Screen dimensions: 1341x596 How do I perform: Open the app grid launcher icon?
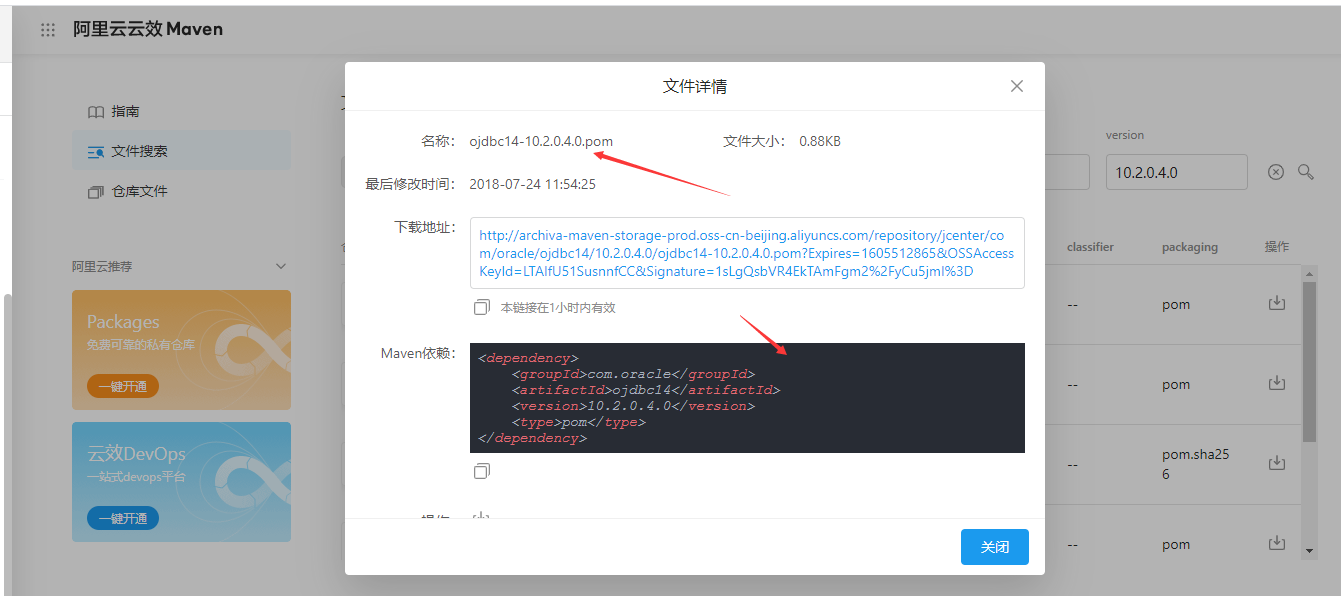(48, 30)
